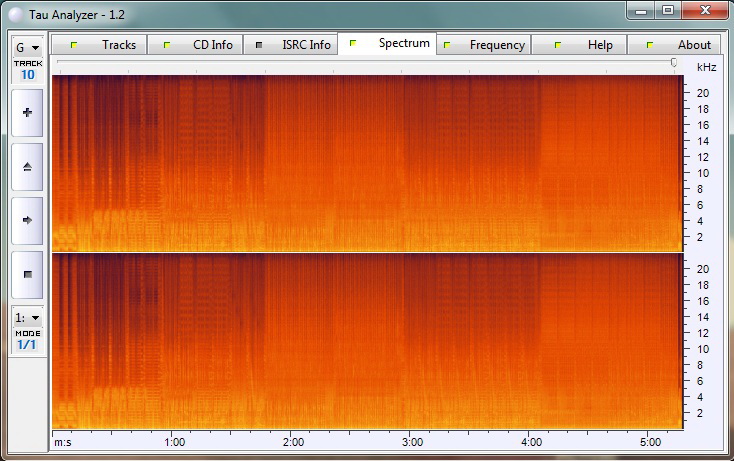Open the G drive selector dropdown

27,47
